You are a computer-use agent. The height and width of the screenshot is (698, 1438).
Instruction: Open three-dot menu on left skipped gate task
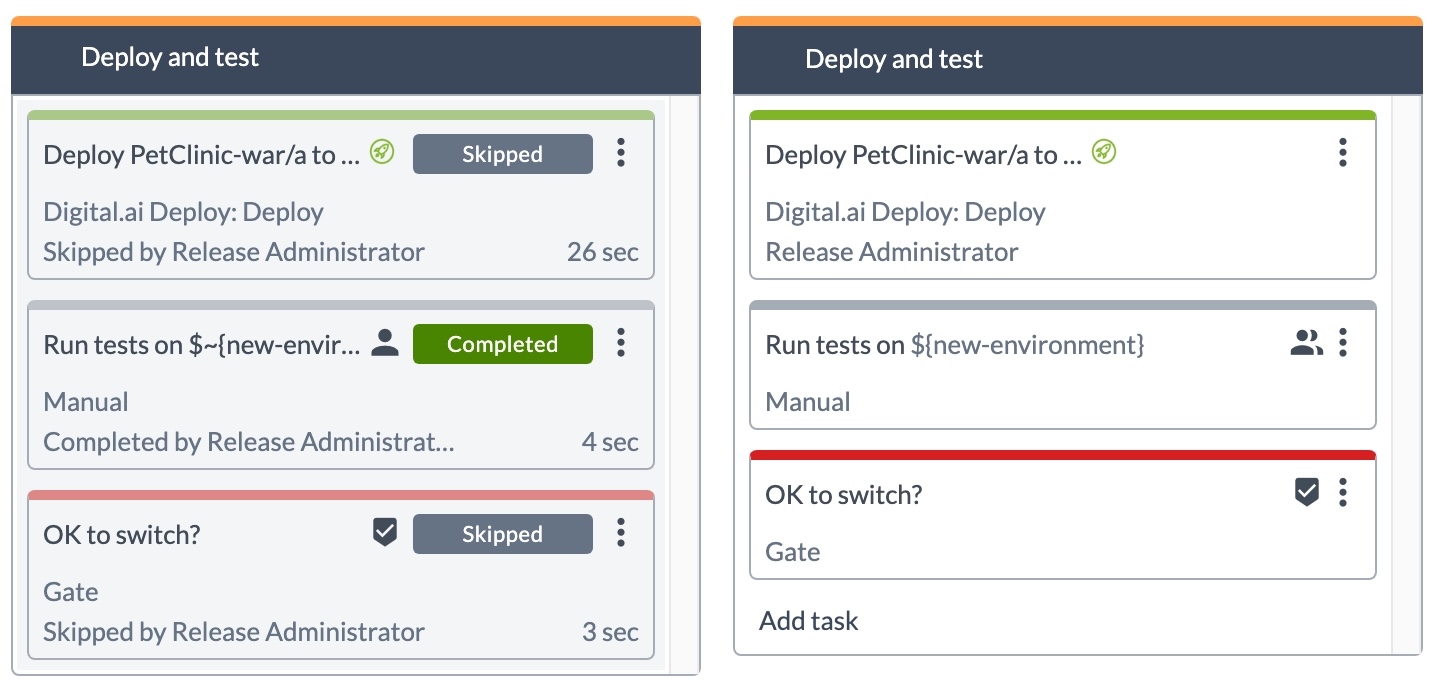coord(621,533)
